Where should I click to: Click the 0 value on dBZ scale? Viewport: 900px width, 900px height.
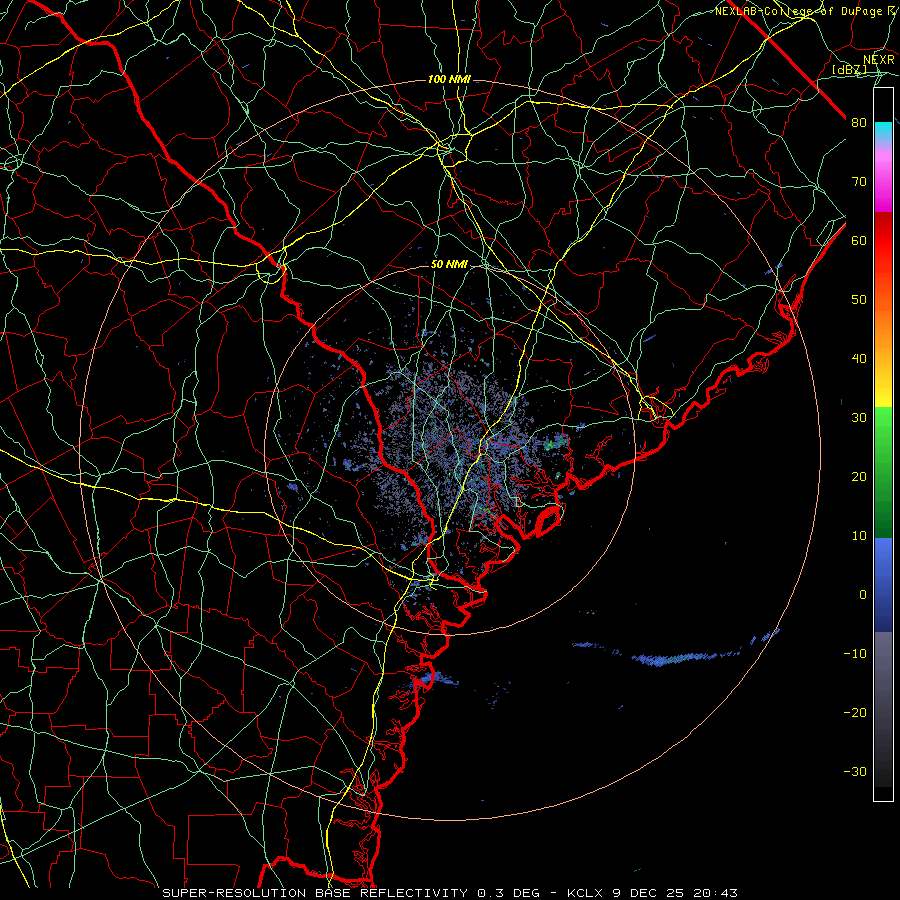863,595
